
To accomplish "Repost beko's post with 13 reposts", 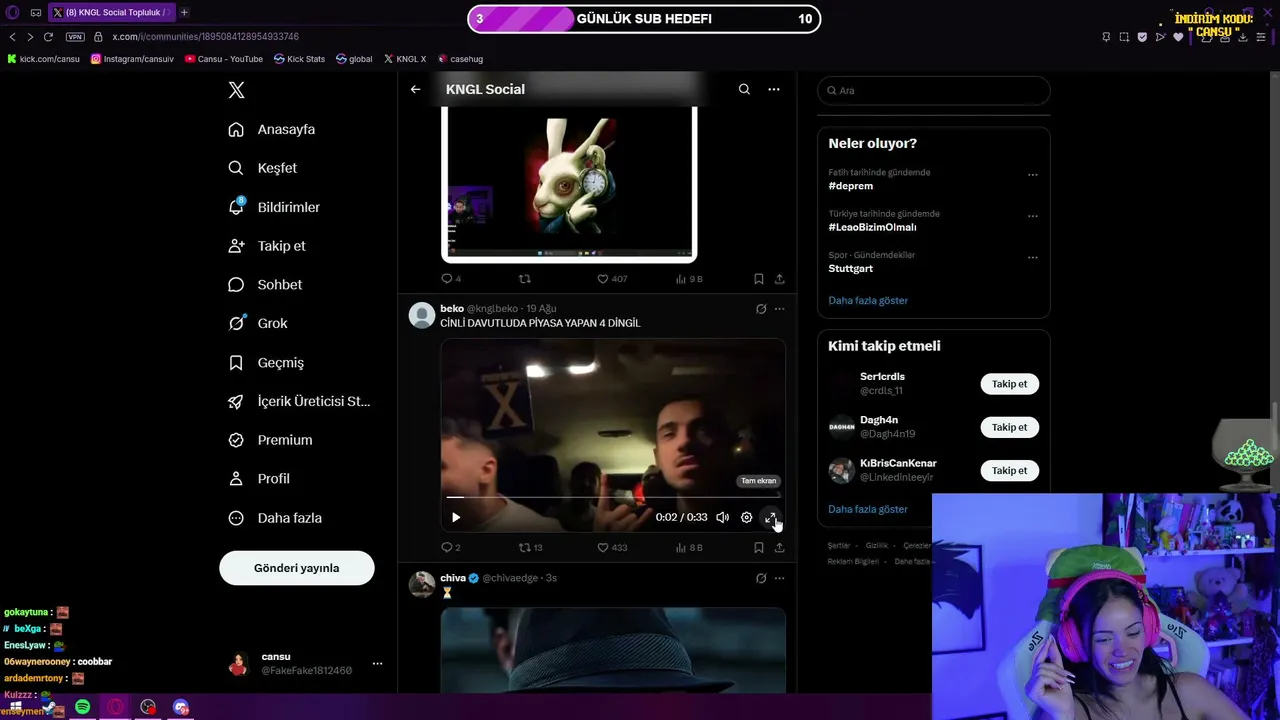I will point(530,548).
